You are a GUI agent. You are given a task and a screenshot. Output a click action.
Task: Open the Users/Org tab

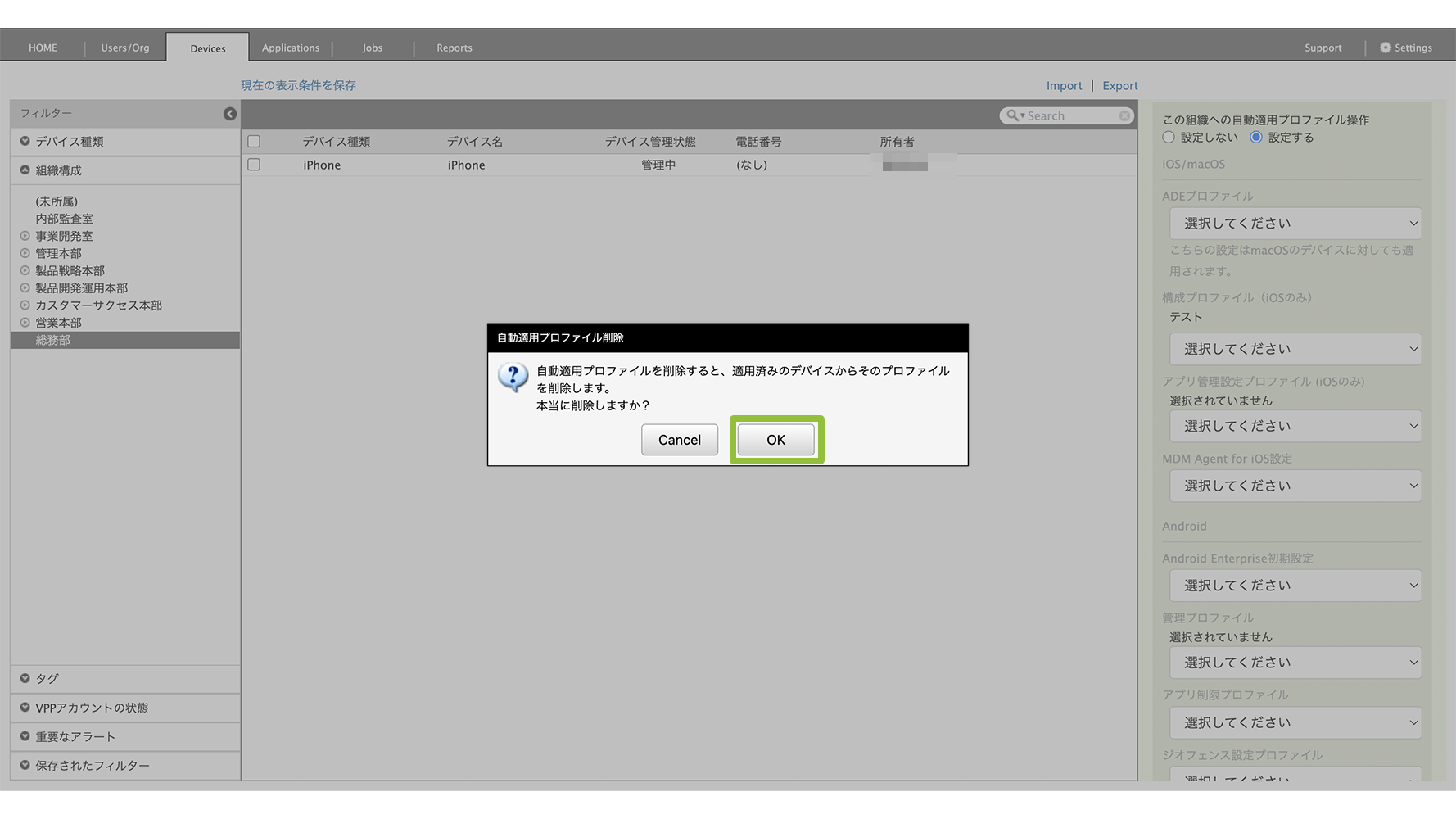(x=125, y=48)
